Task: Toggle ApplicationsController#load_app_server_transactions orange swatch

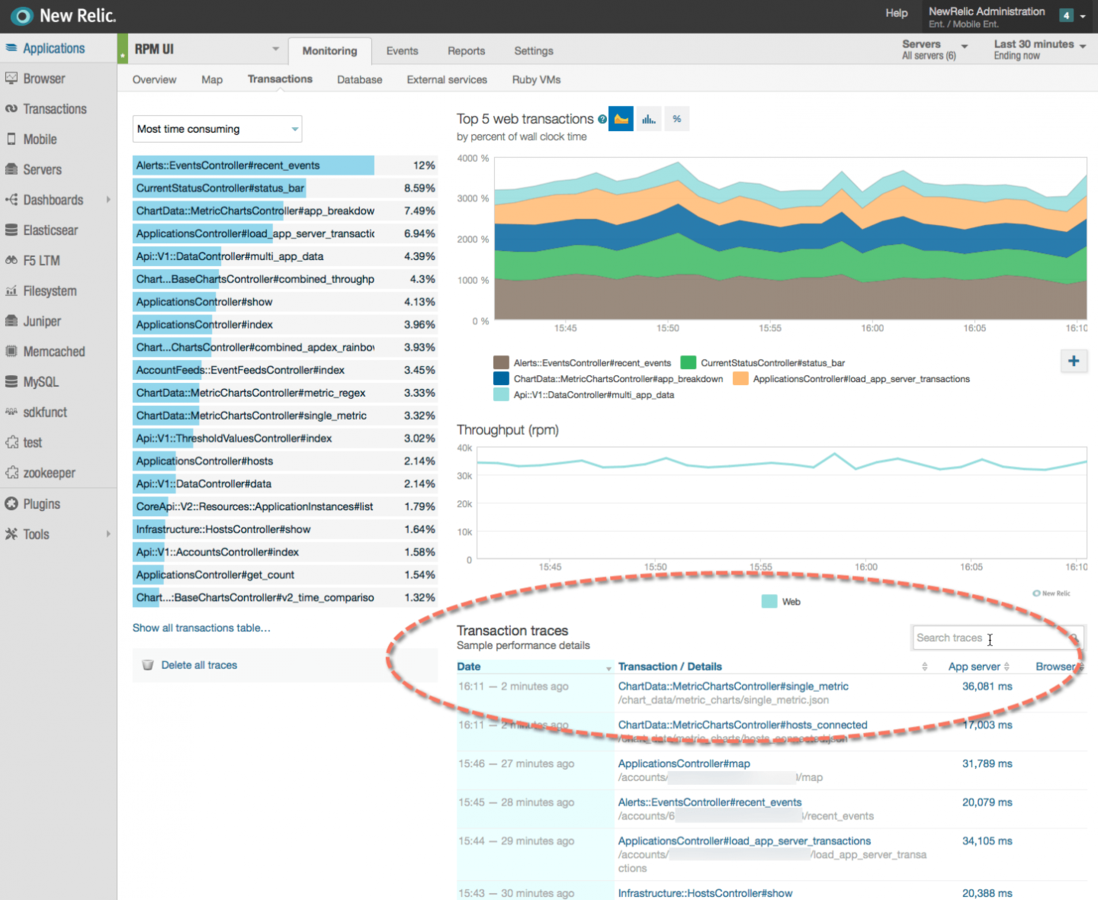Action: coord(740,378)
